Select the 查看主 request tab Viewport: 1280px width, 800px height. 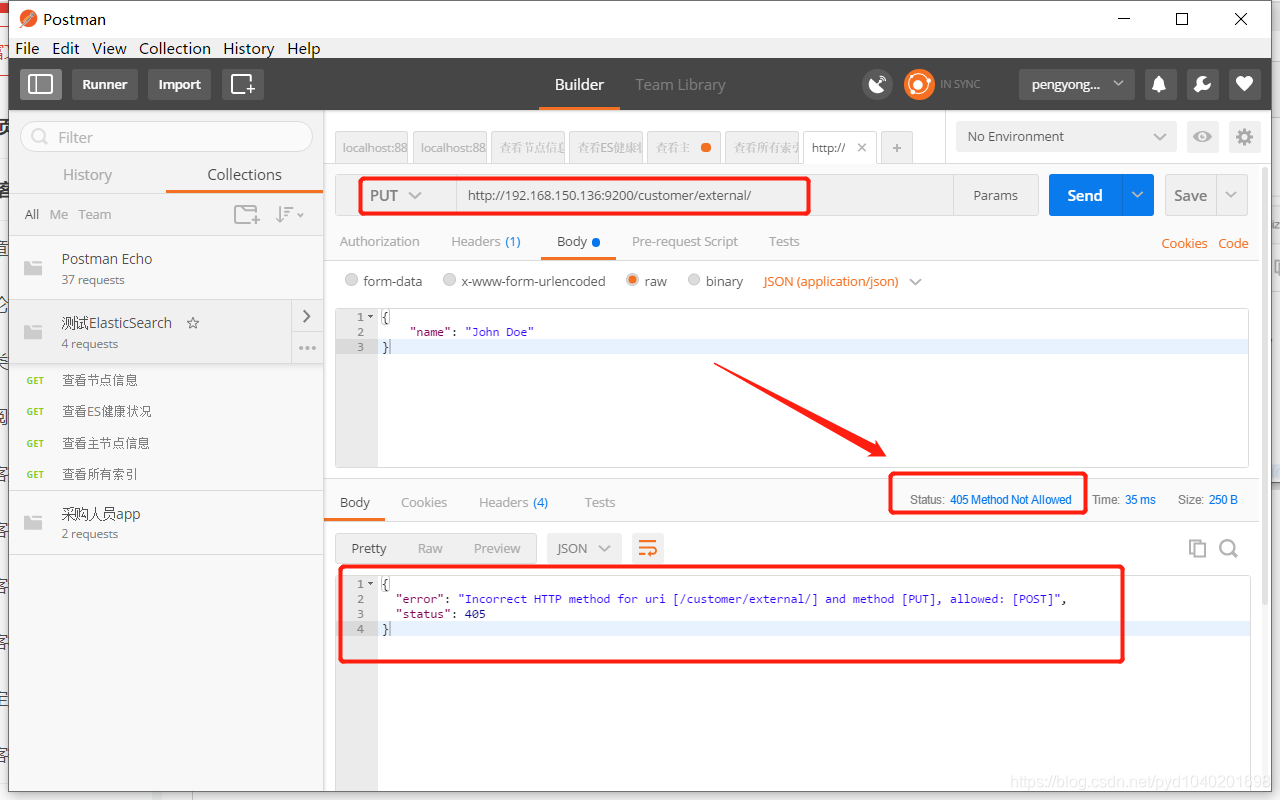[683, 148]
